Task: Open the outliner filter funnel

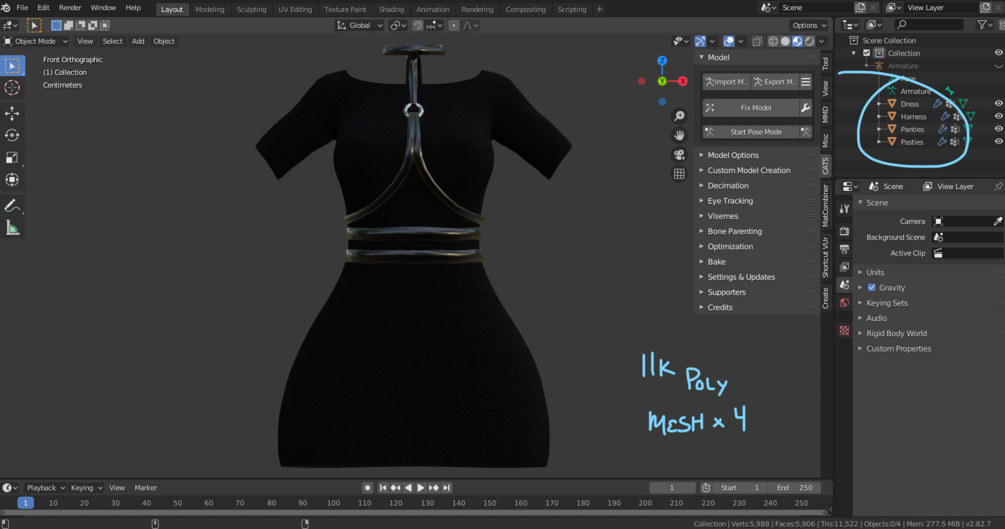Action: pos(983,24)
